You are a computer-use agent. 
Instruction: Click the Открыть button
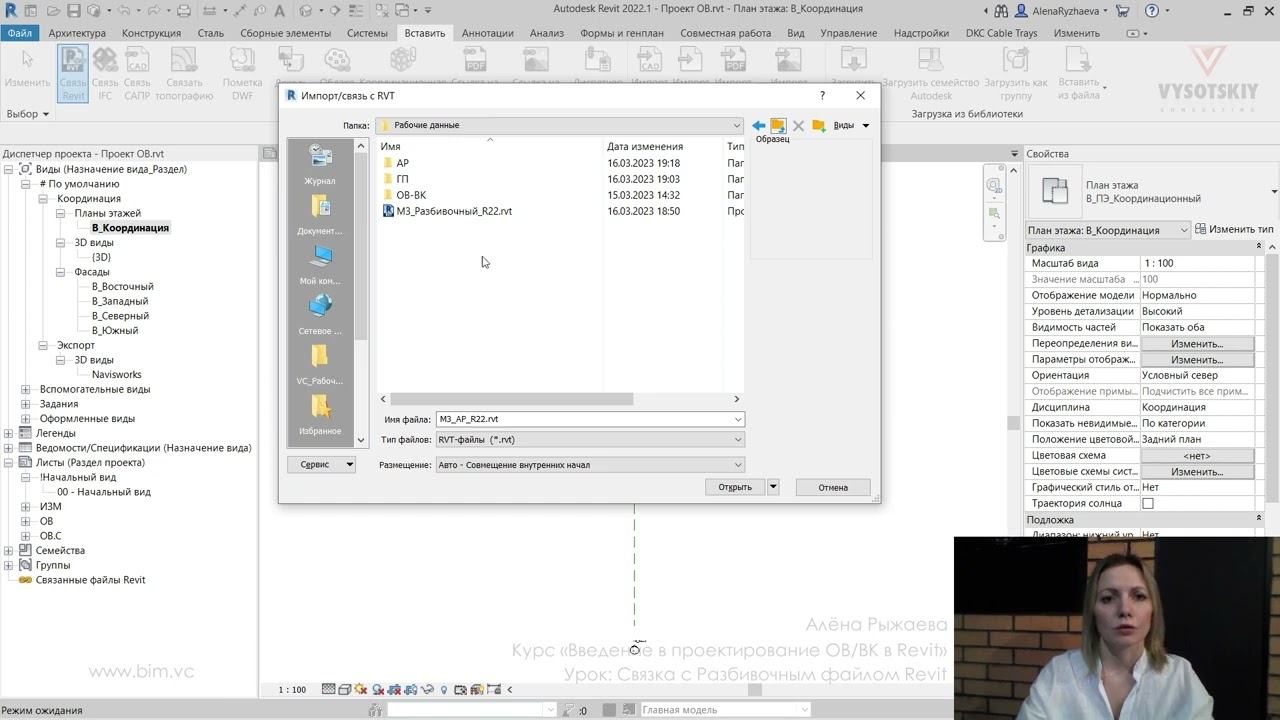click(735, 487)
